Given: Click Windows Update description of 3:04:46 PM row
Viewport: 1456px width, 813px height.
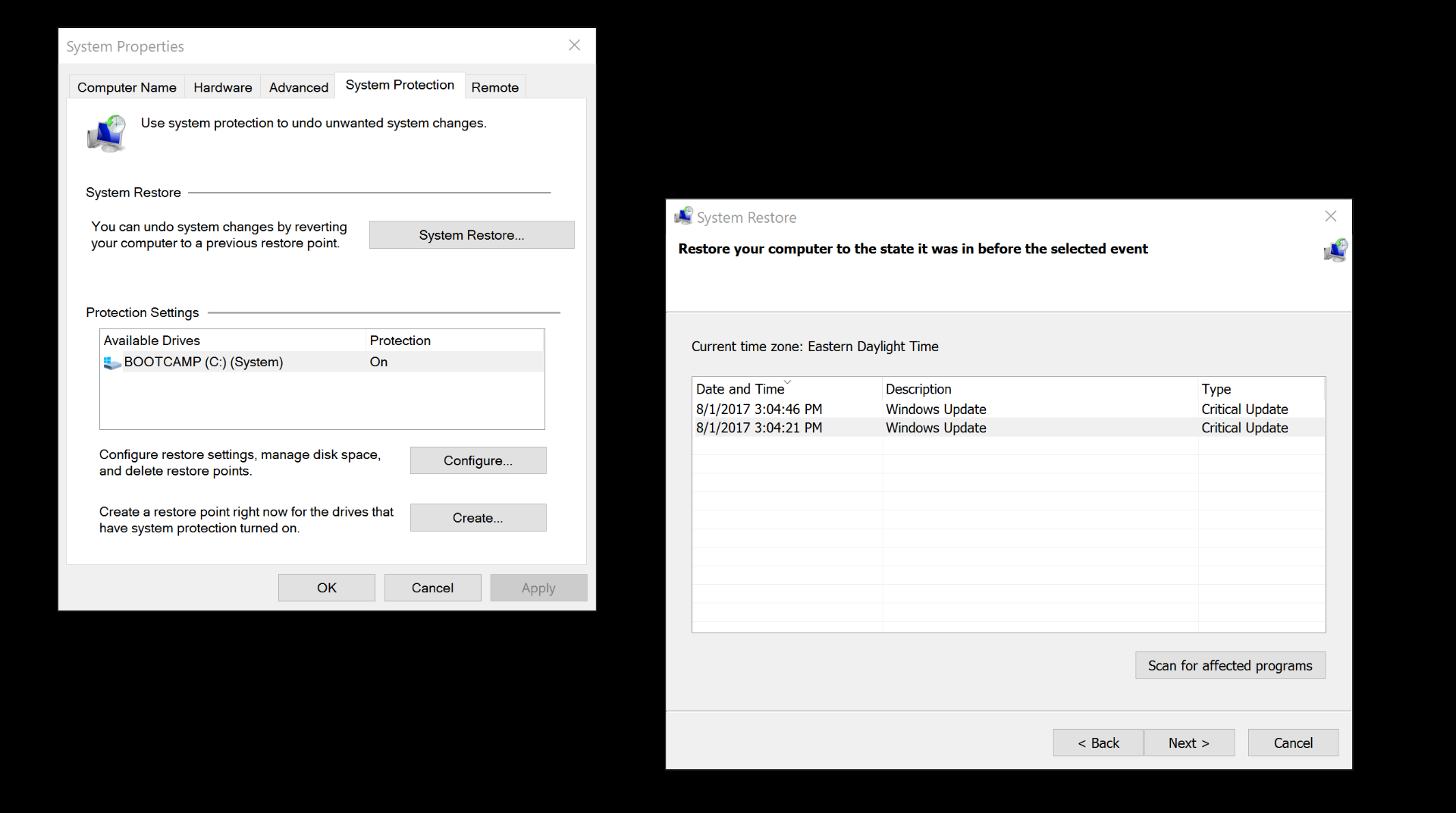Looking at the screenshot, I should (x=936, y=409).
